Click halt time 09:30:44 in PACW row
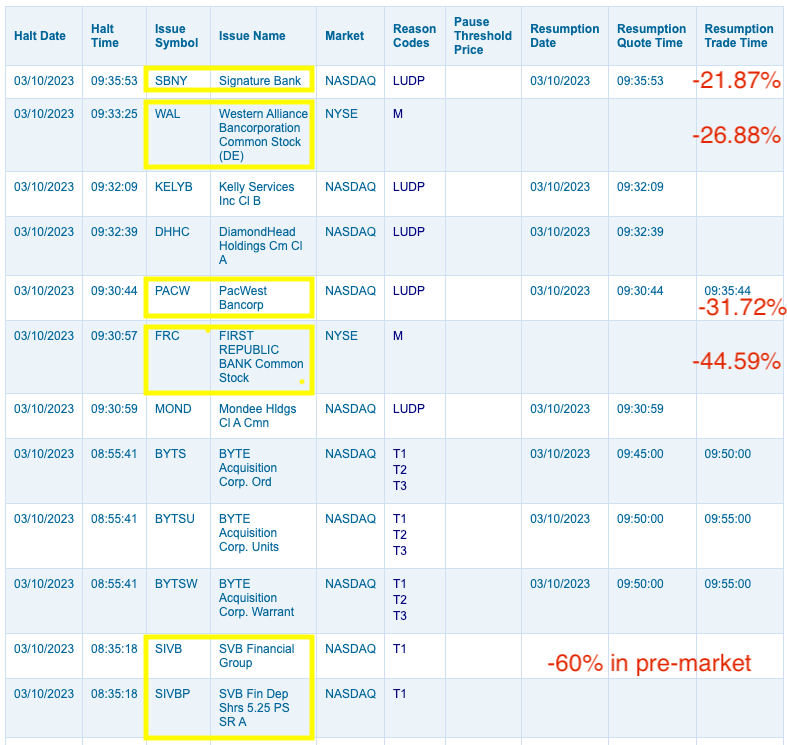Screen dimensions: 787x745 pos(114,291)
